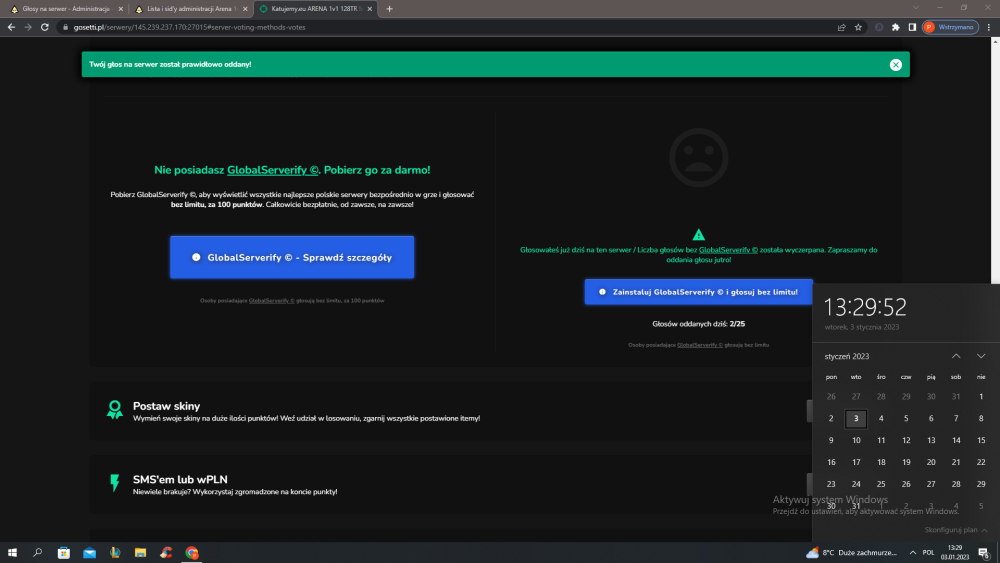Click the green warning triangle icon

point(698,235)
